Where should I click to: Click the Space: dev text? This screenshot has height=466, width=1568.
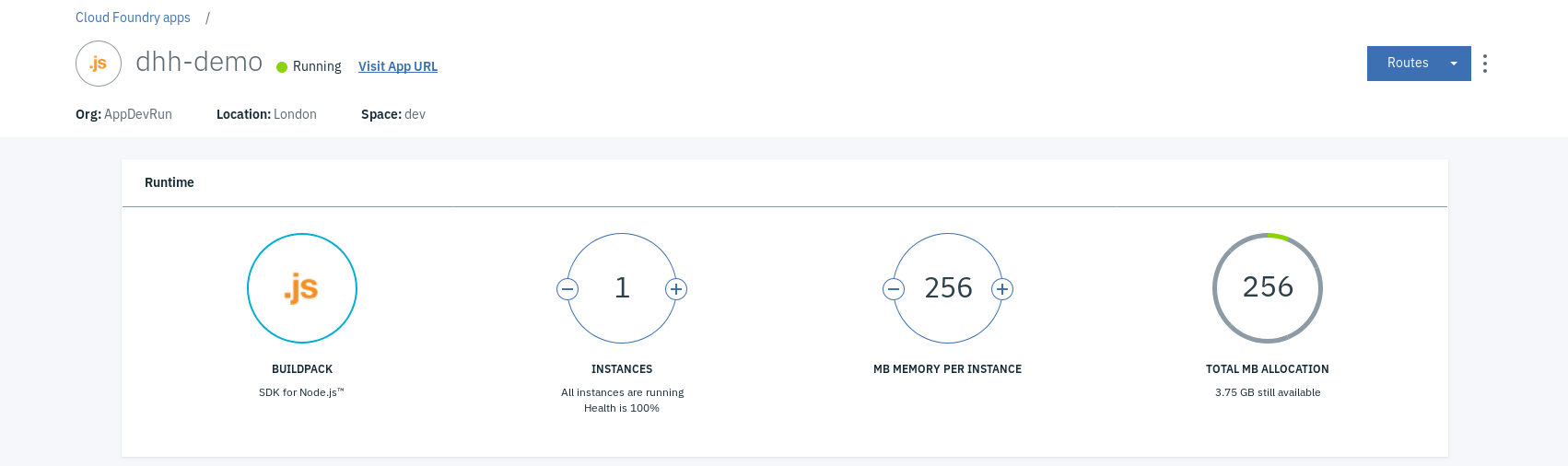(393, 114)
